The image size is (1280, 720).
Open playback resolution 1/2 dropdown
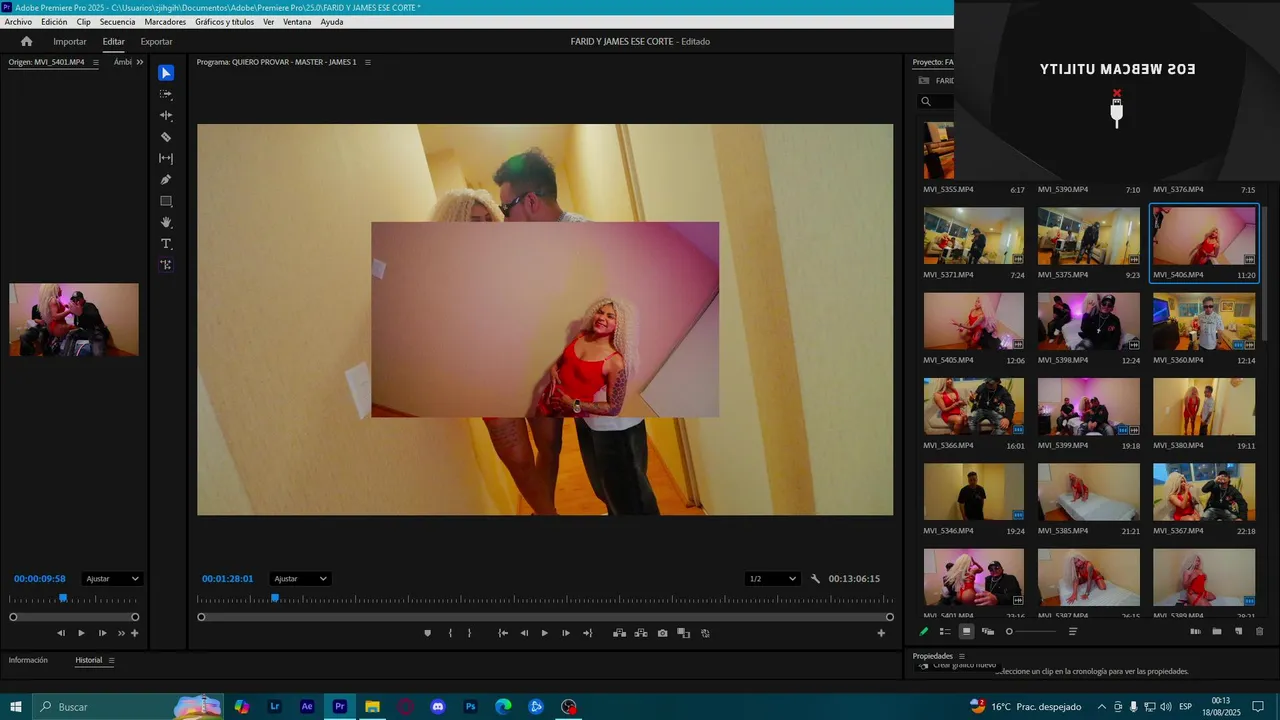(773, 579)
